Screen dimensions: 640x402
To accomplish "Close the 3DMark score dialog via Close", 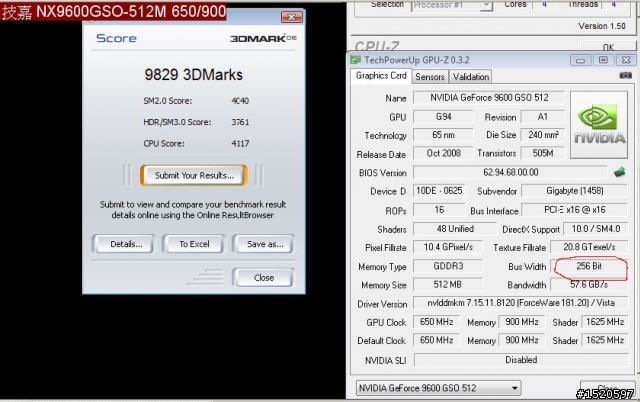I will 264,278.
